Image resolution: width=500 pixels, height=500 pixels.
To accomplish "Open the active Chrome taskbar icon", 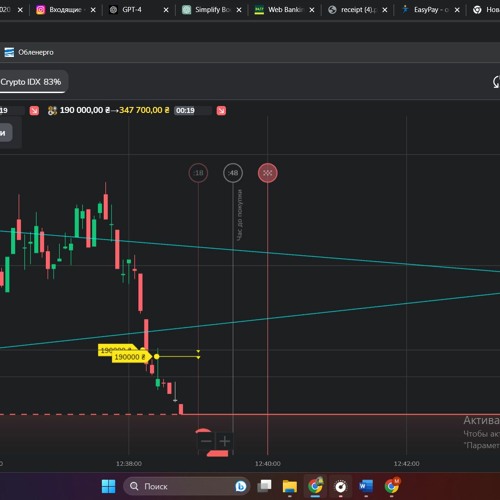I will [x=315, y=486].
